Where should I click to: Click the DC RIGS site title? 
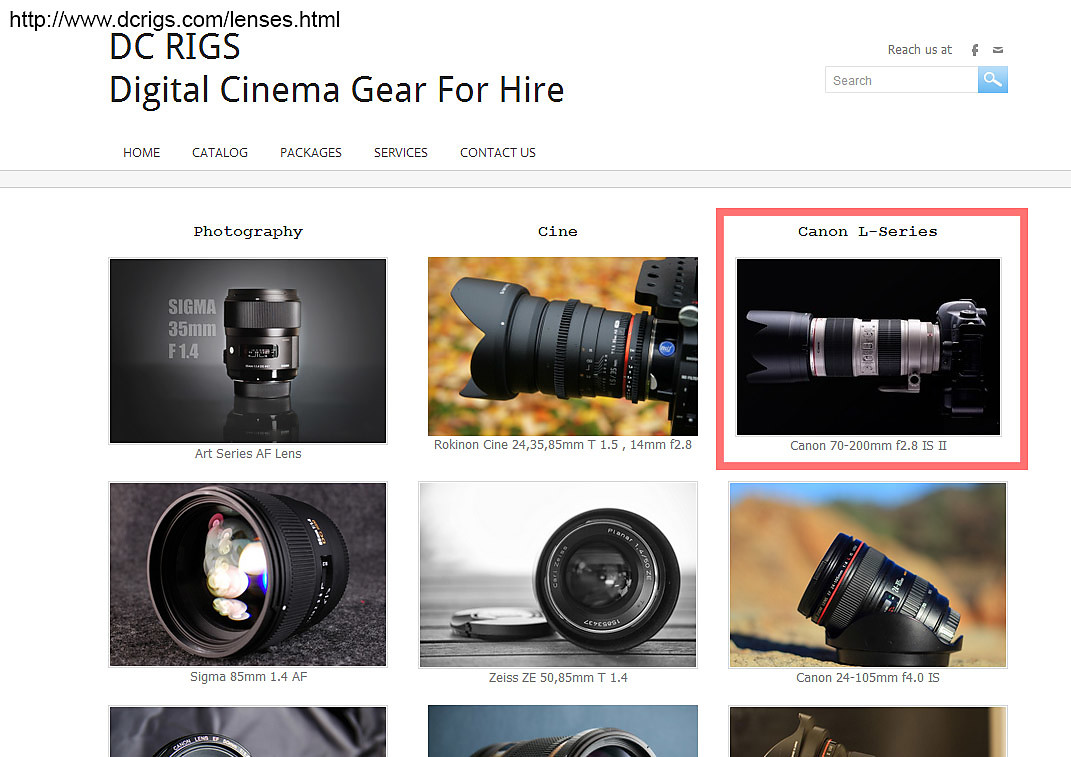(175, 47)
